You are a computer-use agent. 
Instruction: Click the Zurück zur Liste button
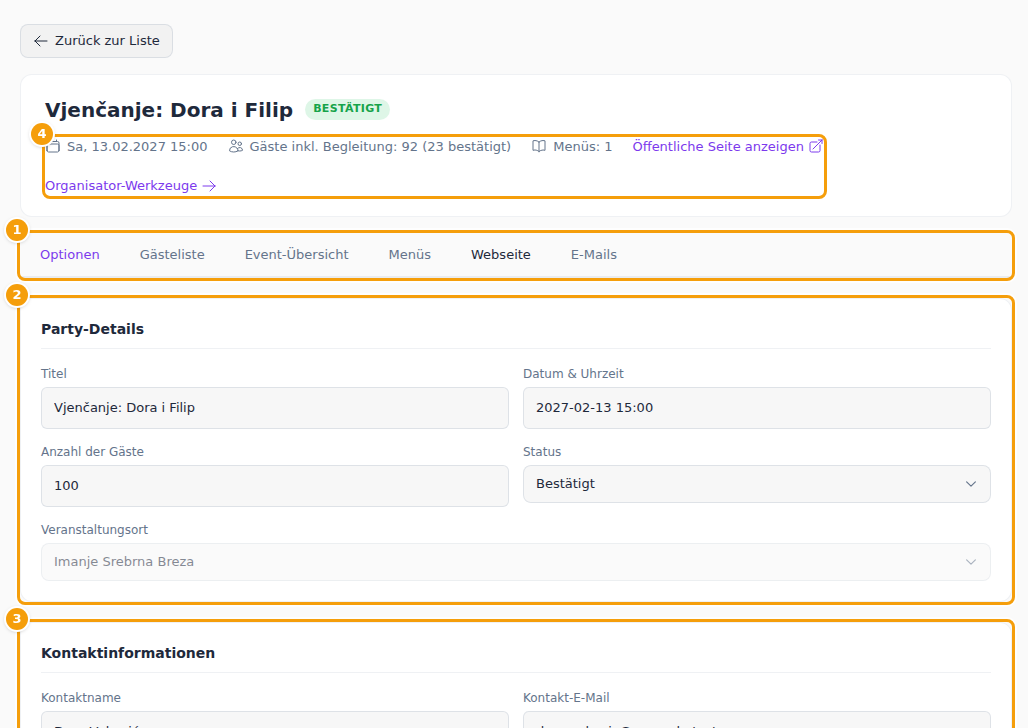click(96, 41)
